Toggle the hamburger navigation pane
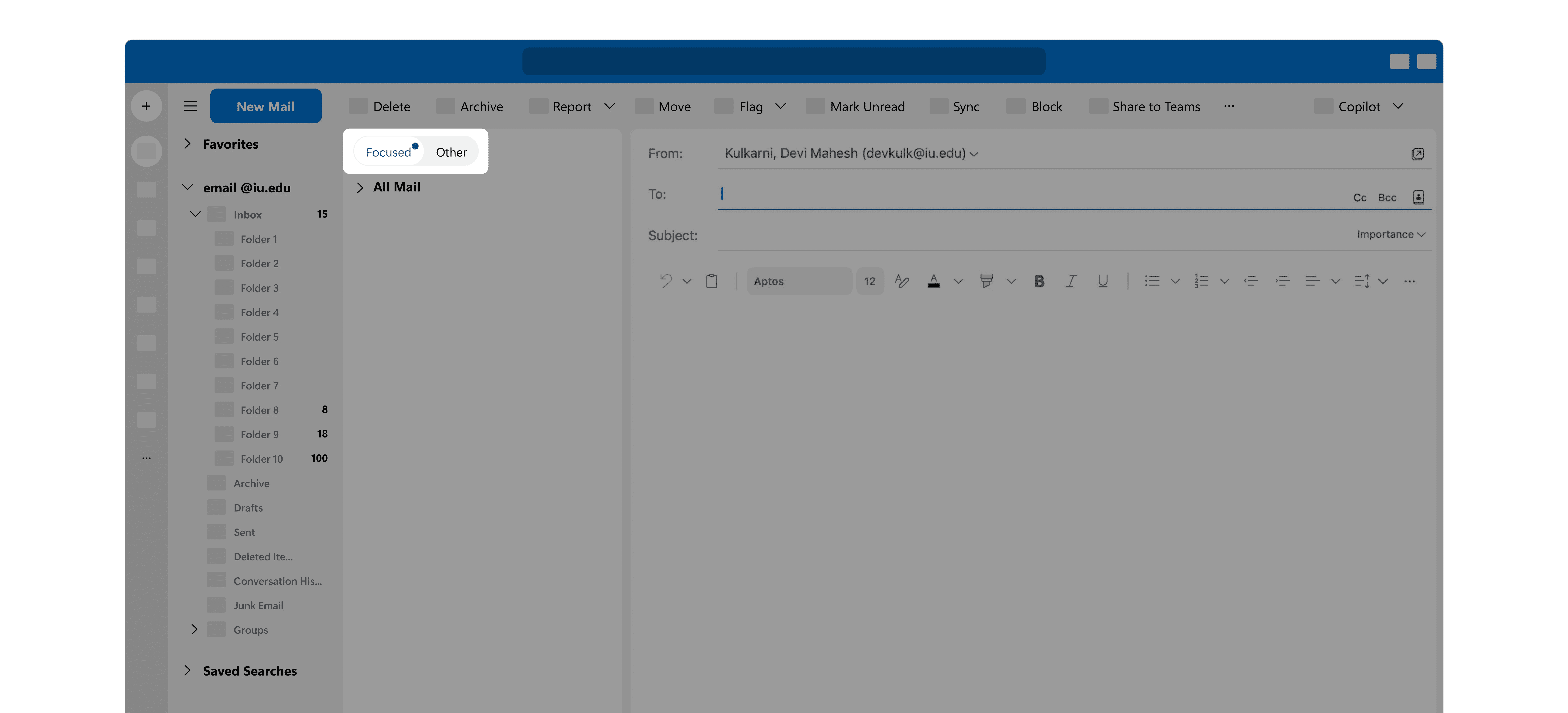The height and width of the screenshot is (713, 1568). point(190,106)
